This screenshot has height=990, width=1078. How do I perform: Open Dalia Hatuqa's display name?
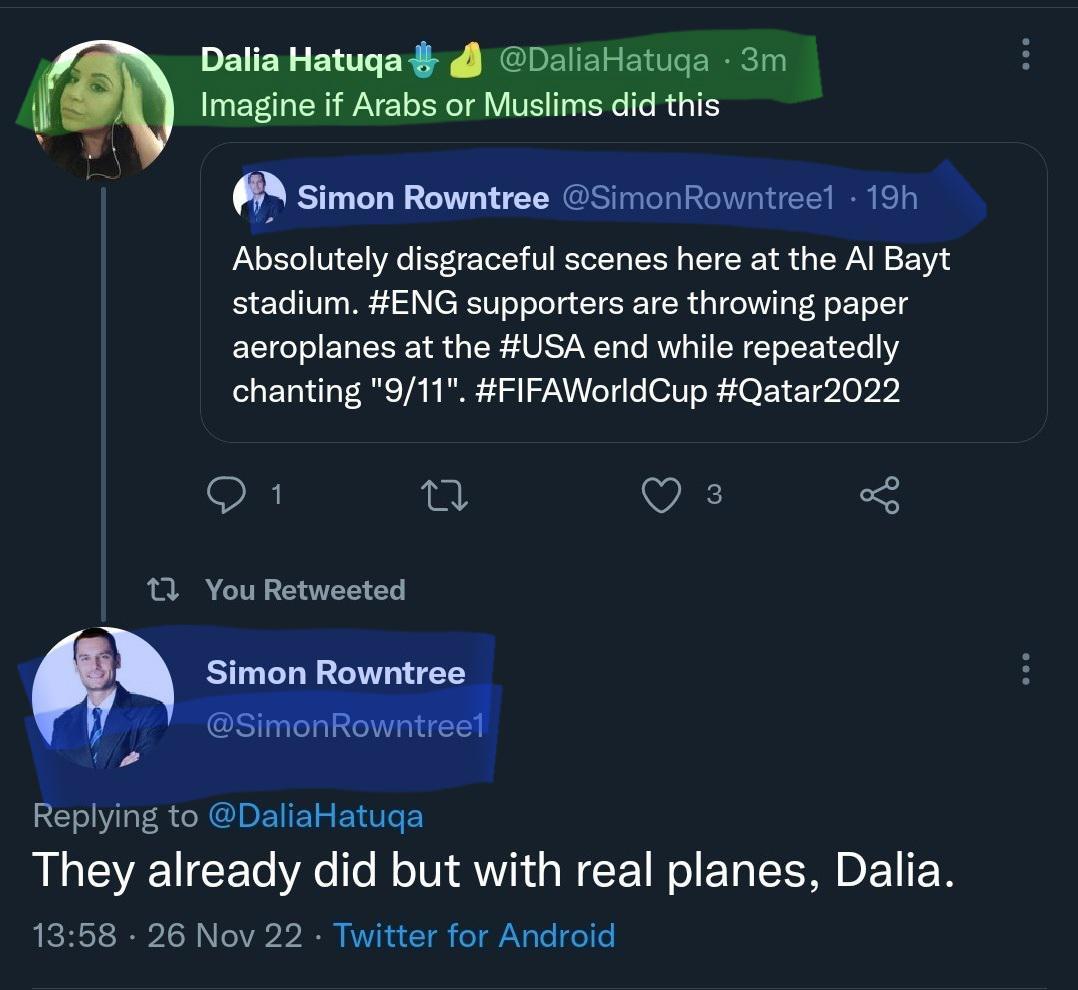(x=300, y=60)
